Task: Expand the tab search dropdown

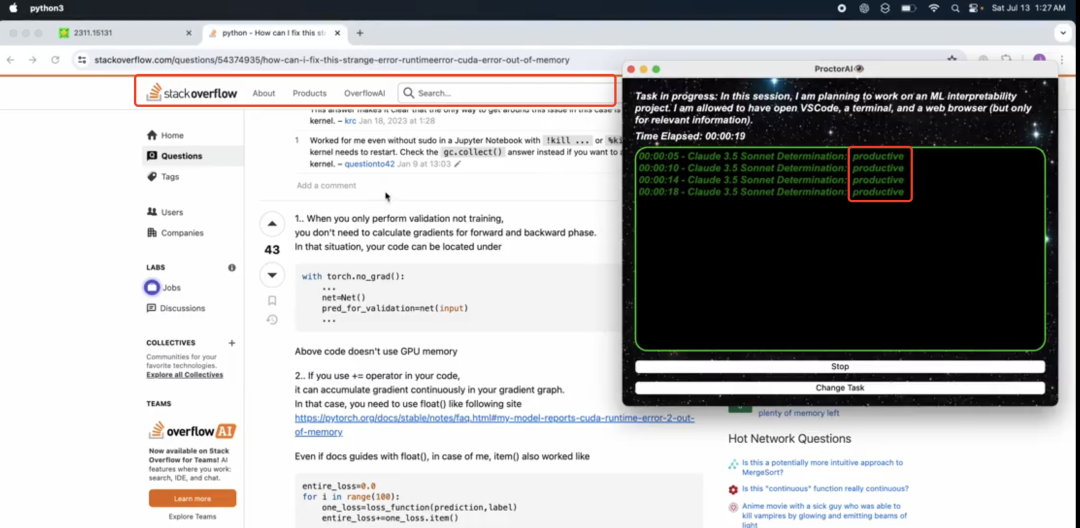Action: point(1064,33)
